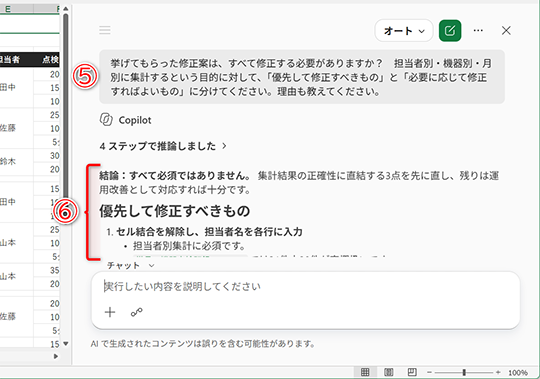Click the zoom out minus button

[x=429, y=372]
